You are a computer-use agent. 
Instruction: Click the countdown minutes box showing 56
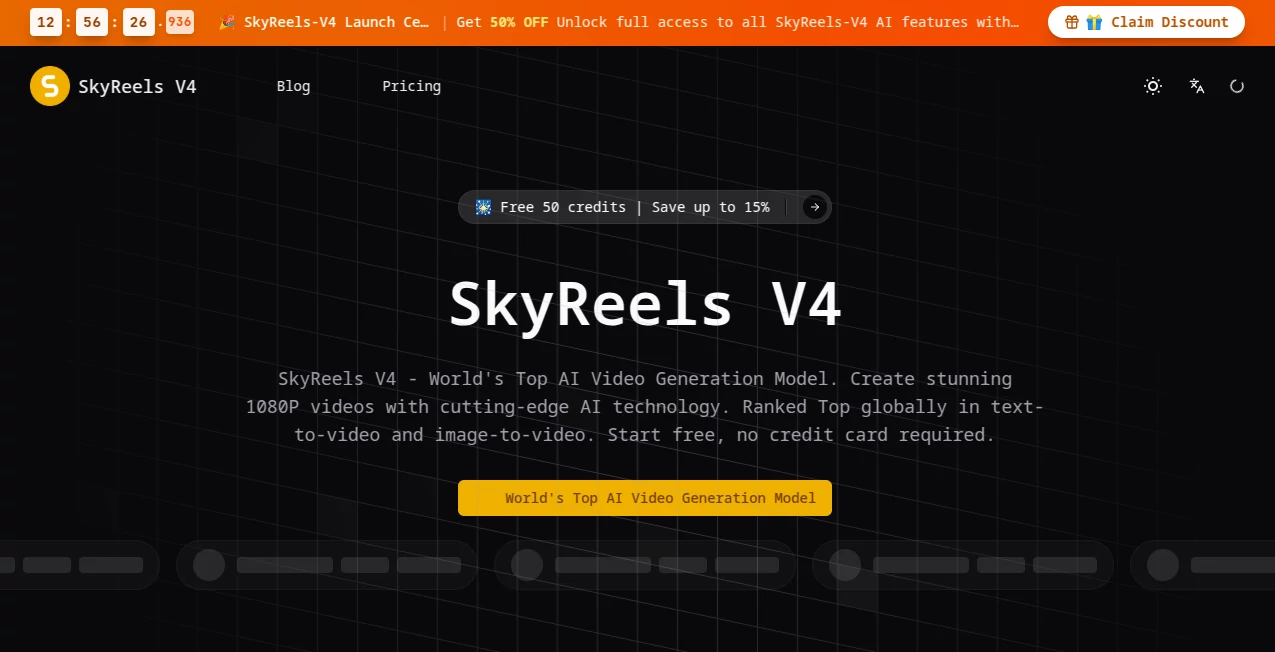pos(92,22)
